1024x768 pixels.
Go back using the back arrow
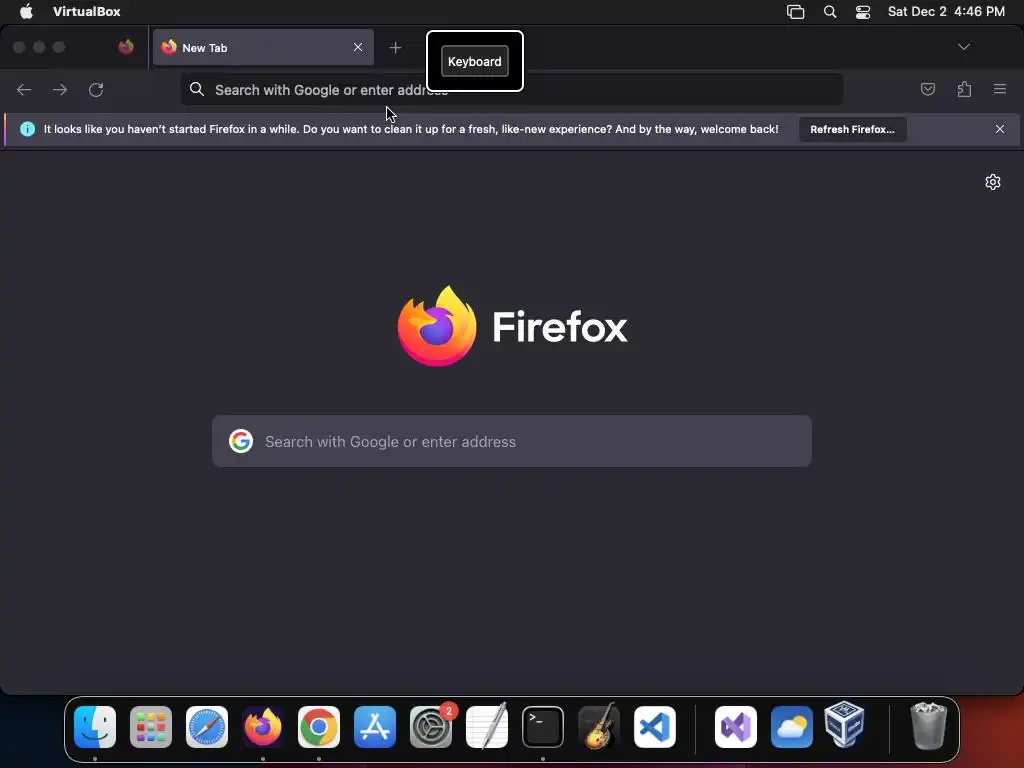(x=24, y=89)
